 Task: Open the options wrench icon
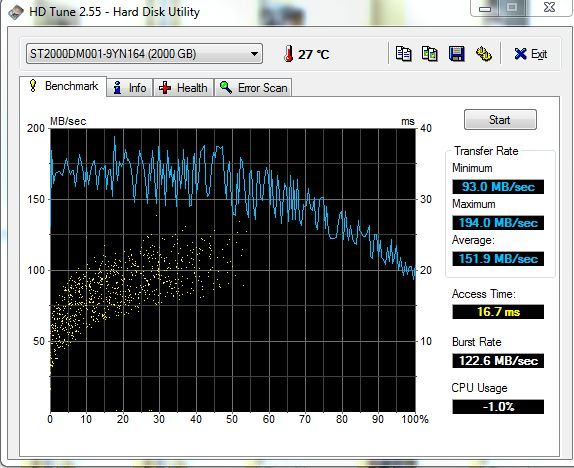[x=484, y=54]
